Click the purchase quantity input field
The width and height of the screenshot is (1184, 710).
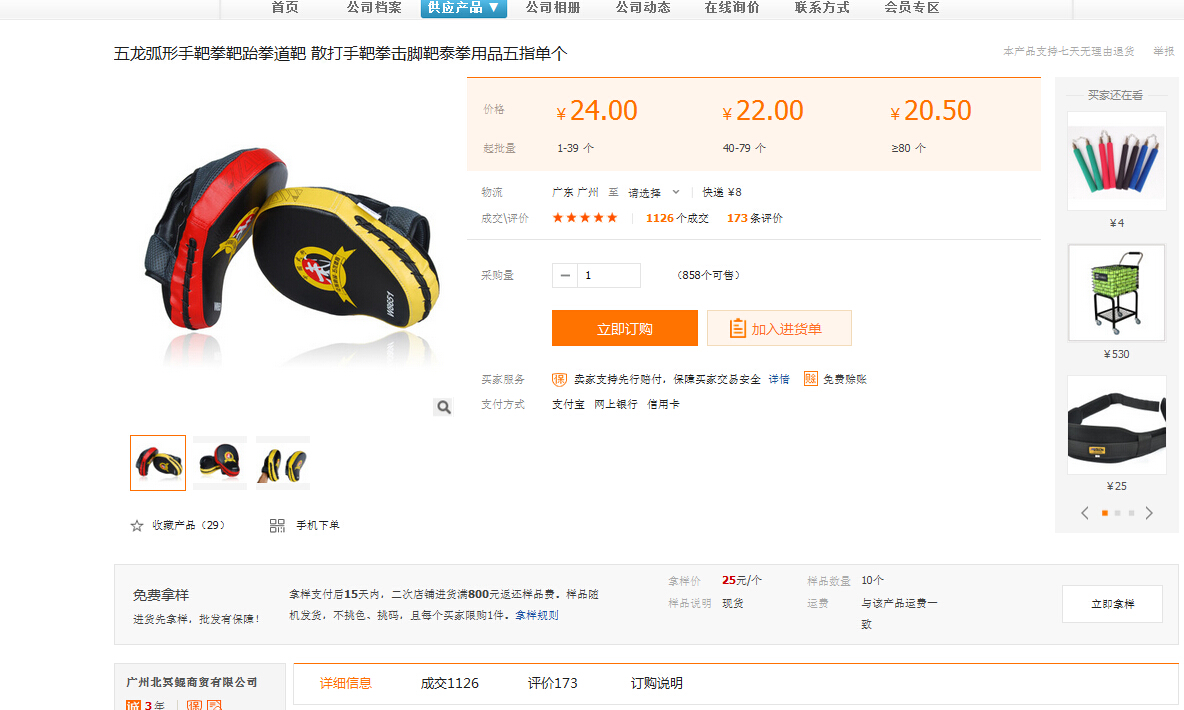click(609, 276)
